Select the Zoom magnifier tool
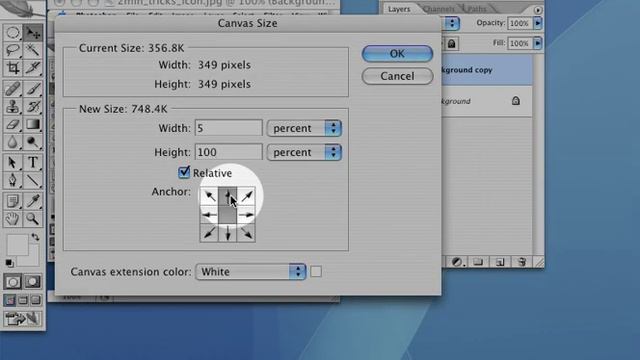Viewport: 640px width, 360px height. click(x=33, y=219)
